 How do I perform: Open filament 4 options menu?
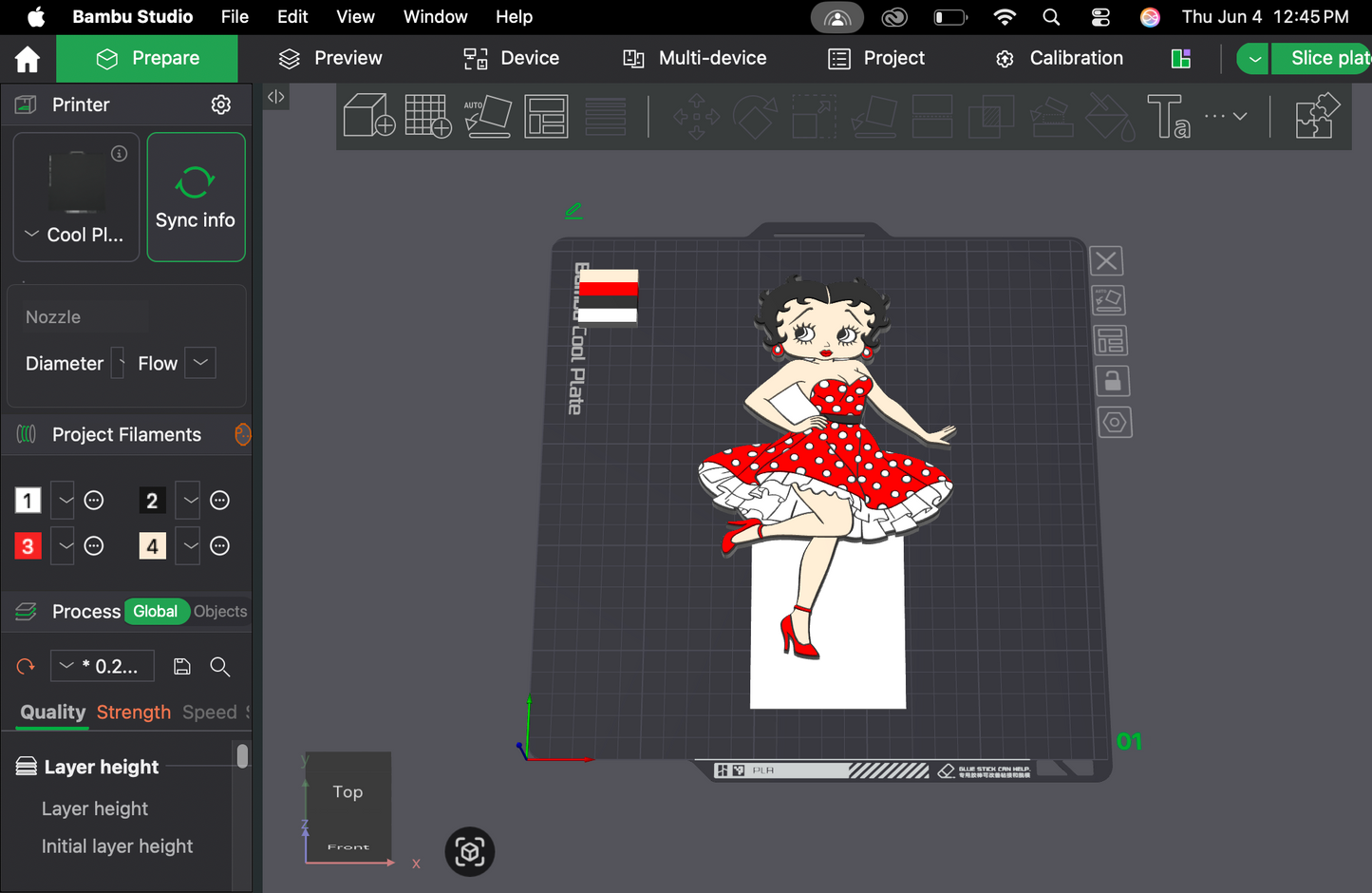pyautogui.click(x=220, y=546)
